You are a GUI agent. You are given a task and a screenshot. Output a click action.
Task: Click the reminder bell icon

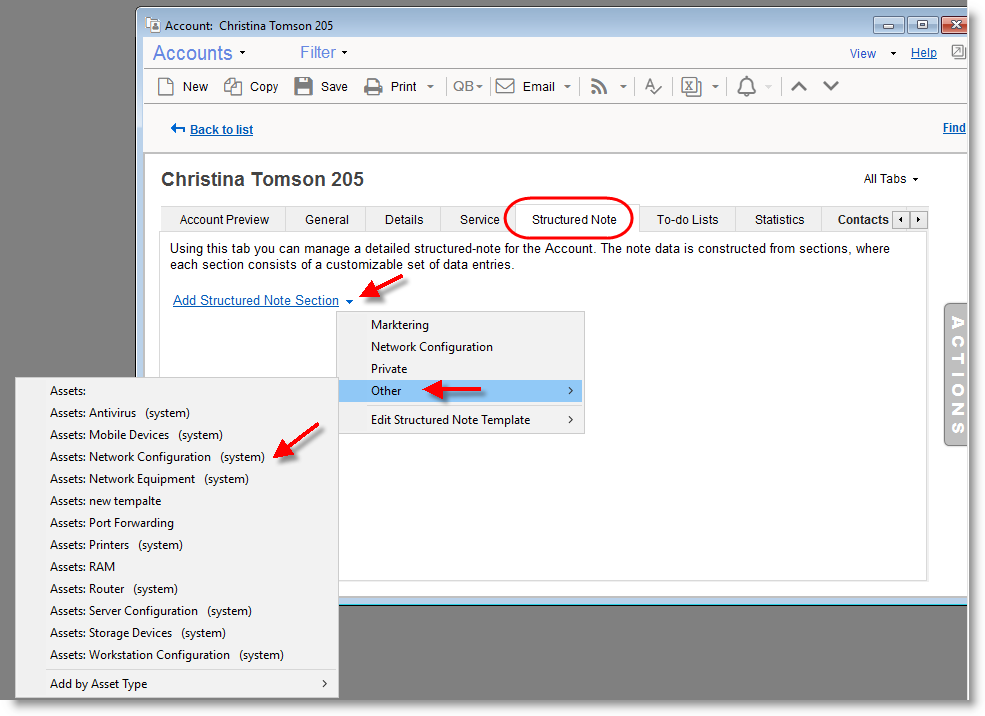click(x=746, y=87)
